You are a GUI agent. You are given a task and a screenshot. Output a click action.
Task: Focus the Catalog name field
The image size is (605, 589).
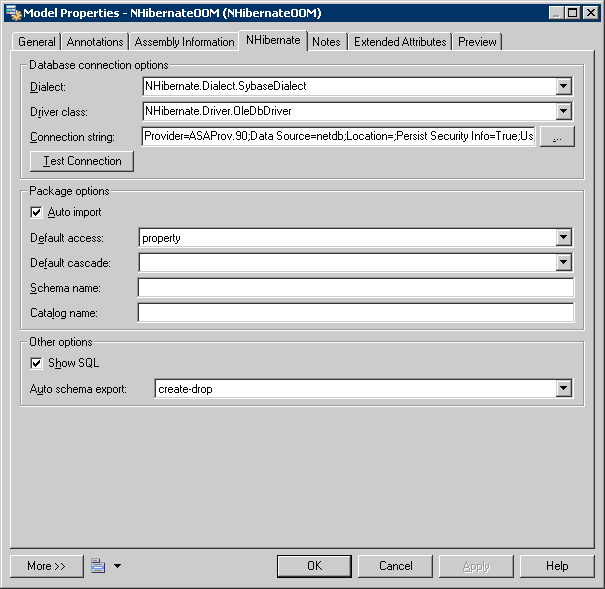356,313
